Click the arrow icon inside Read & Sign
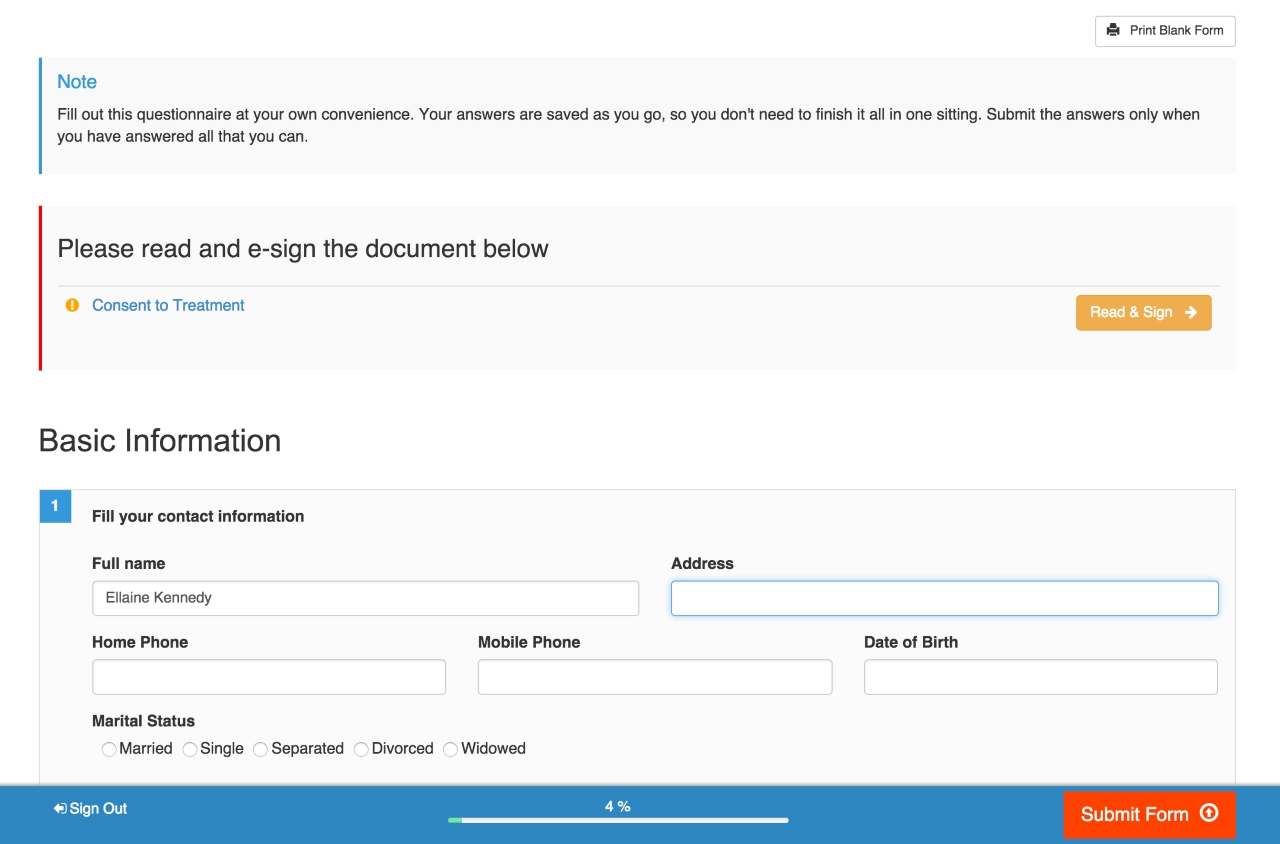Image resolution: width=1280 pixels, height=844 pixels. click(1190, 312)
